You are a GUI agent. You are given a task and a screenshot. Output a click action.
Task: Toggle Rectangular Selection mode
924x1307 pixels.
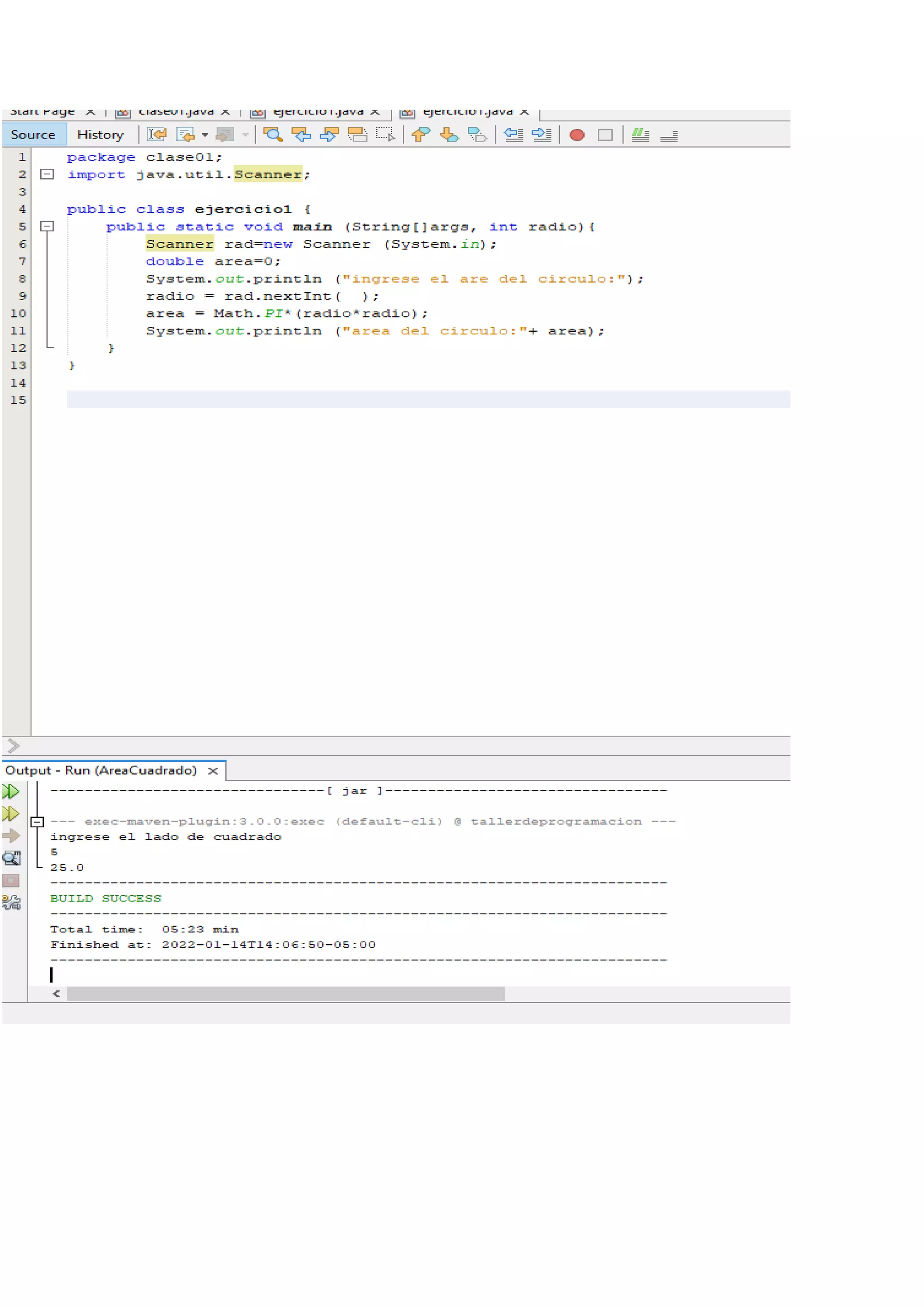(385, 135)
